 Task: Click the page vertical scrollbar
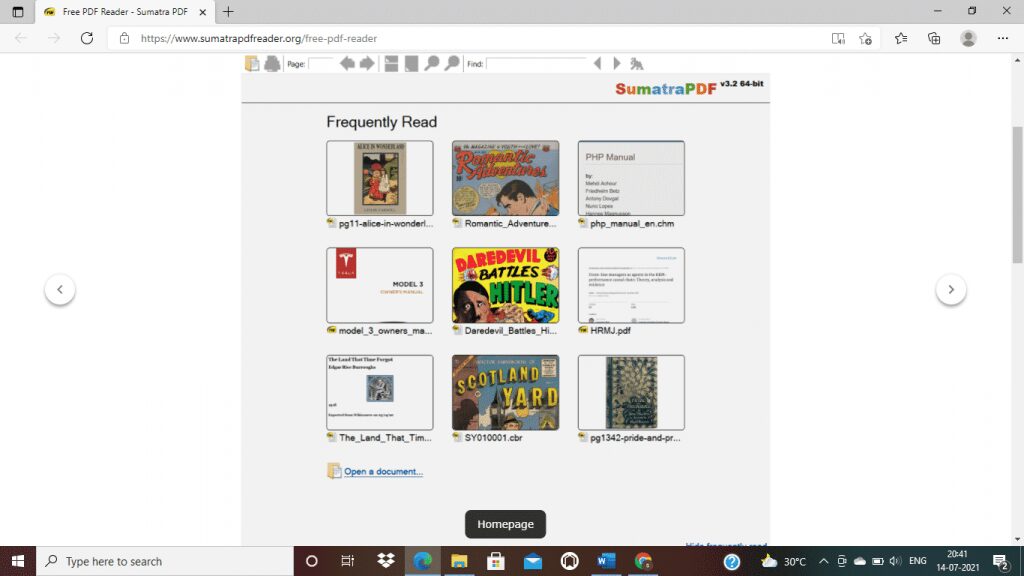[x=1017, y=195]
